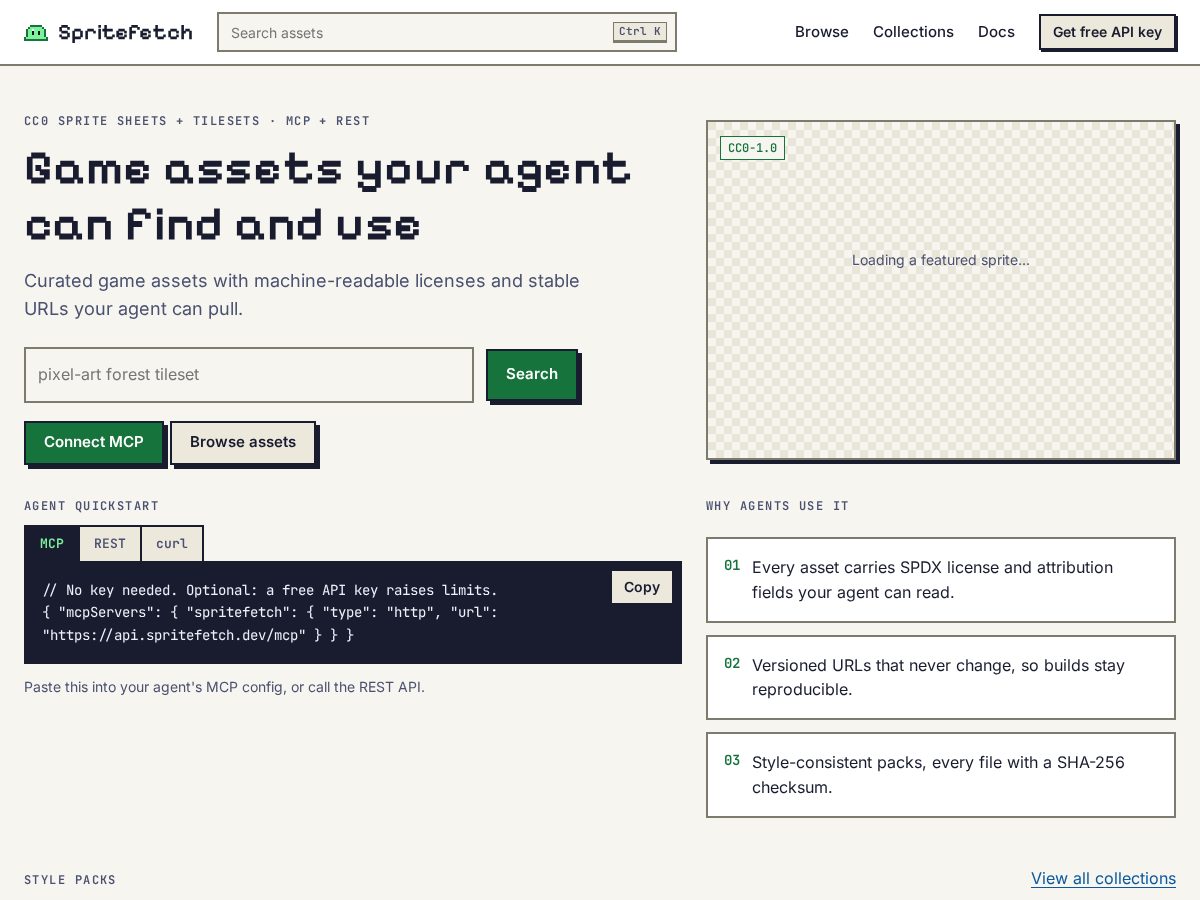
Task: Open the Collections navigation link
Action: (x=913, y=32)
